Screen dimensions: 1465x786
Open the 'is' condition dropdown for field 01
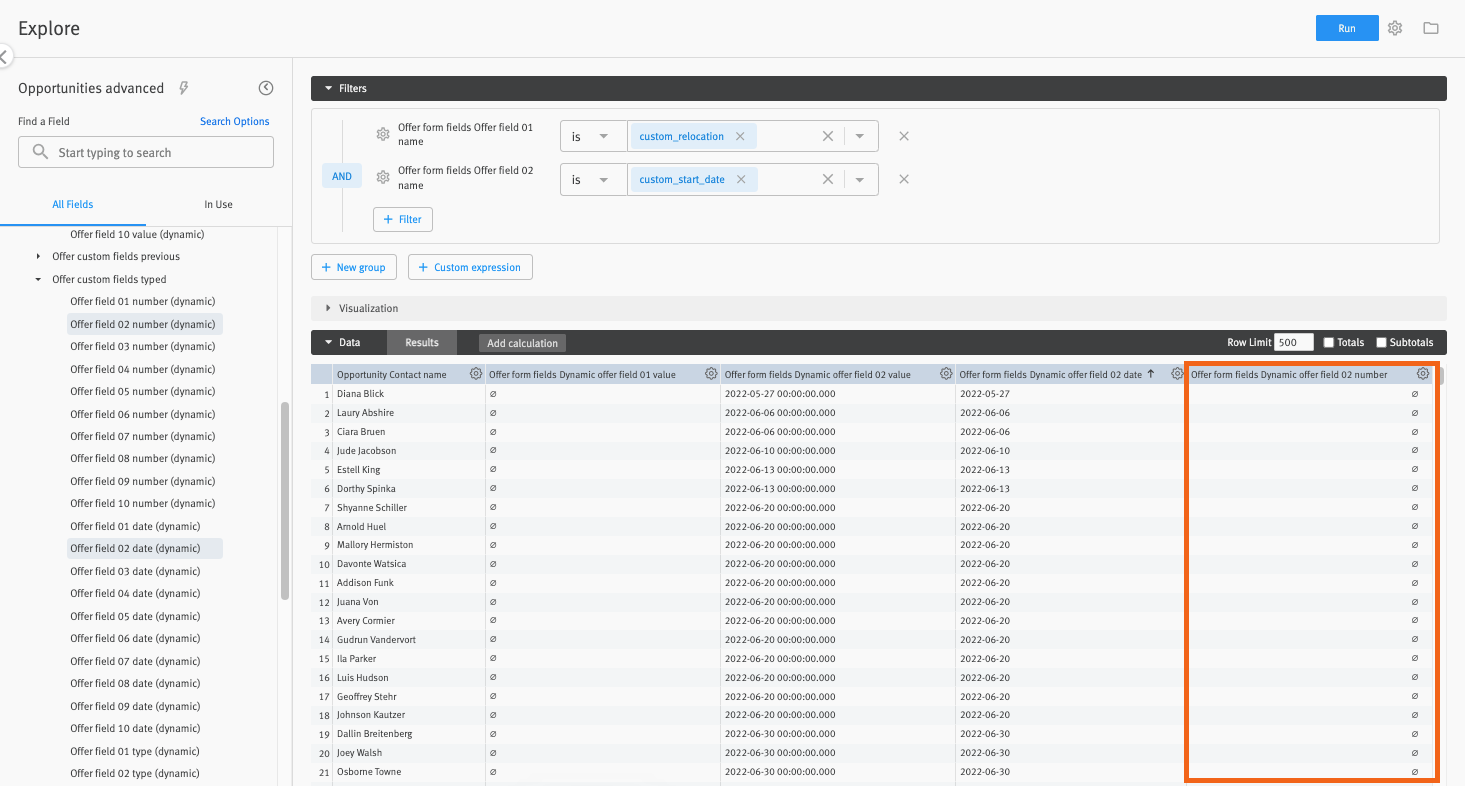point(593,136)
